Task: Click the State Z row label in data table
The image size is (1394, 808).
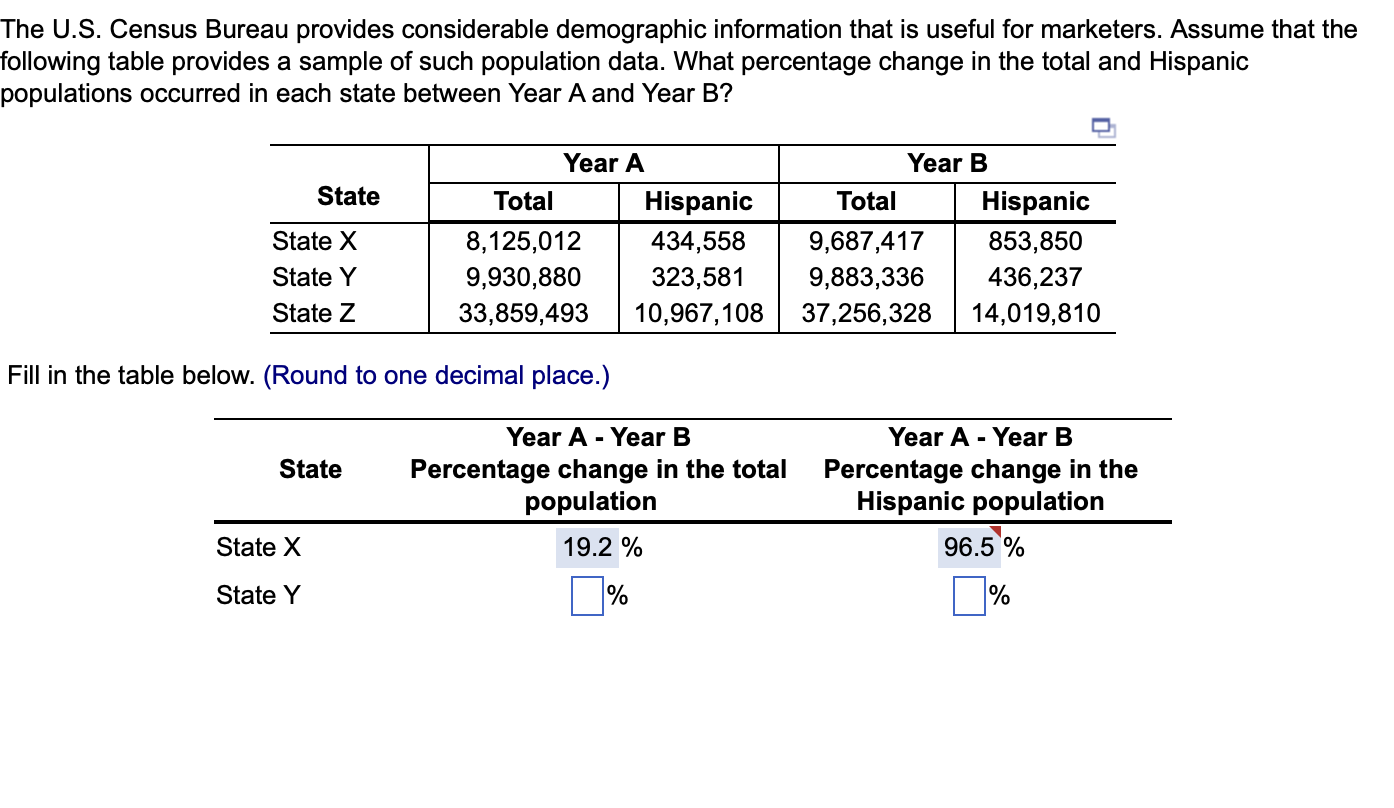Action: tap(314, 313)
